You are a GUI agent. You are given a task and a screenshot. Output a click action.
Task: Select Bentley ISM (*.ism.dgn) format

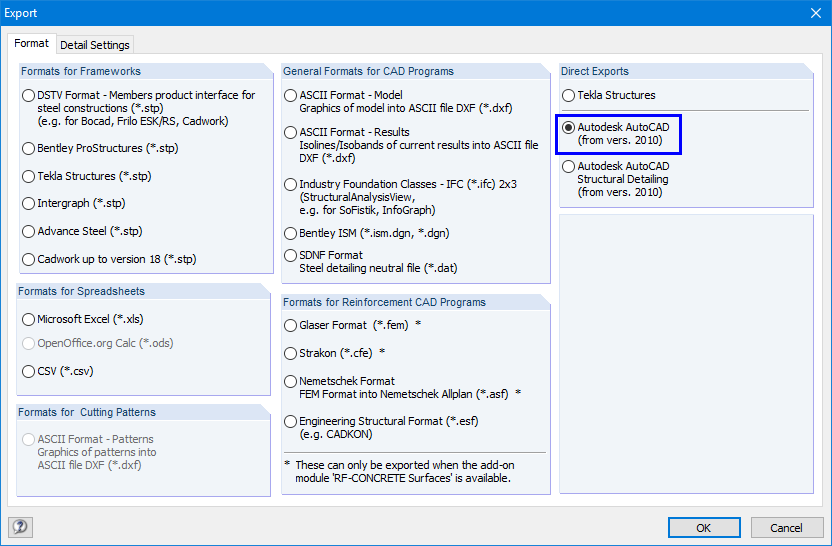tap(290, 233)
